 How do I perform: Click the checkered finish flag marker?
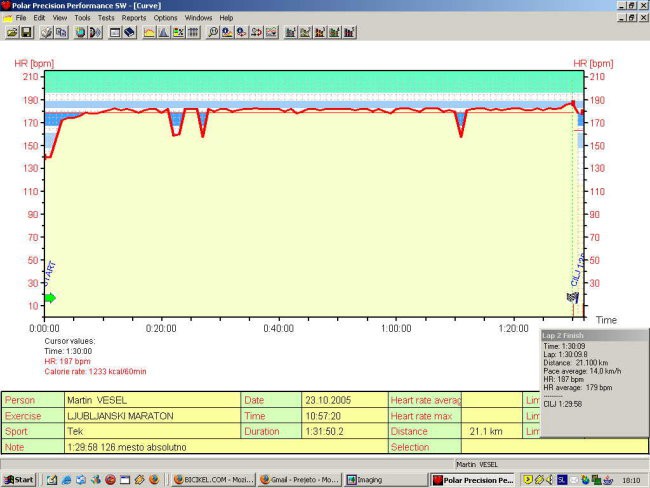(572, 297)
